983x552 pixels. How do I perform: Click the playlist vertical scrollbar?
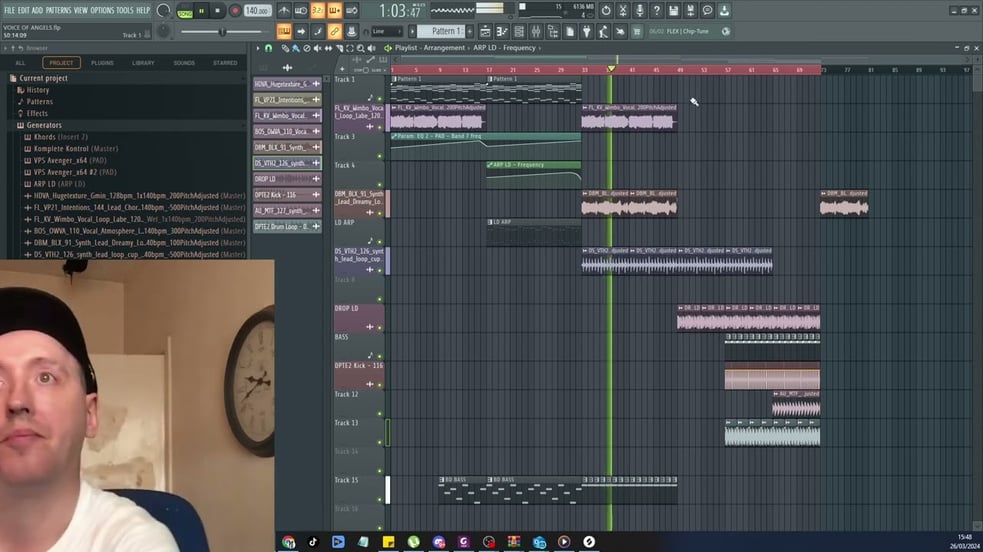(977, 301)
